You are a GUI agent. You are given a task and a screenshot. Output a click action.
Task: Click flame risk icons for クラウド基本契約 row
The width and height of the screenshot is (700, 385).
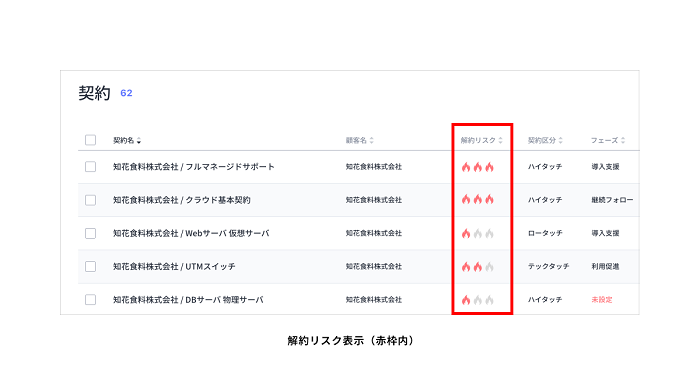click(478, 199)
